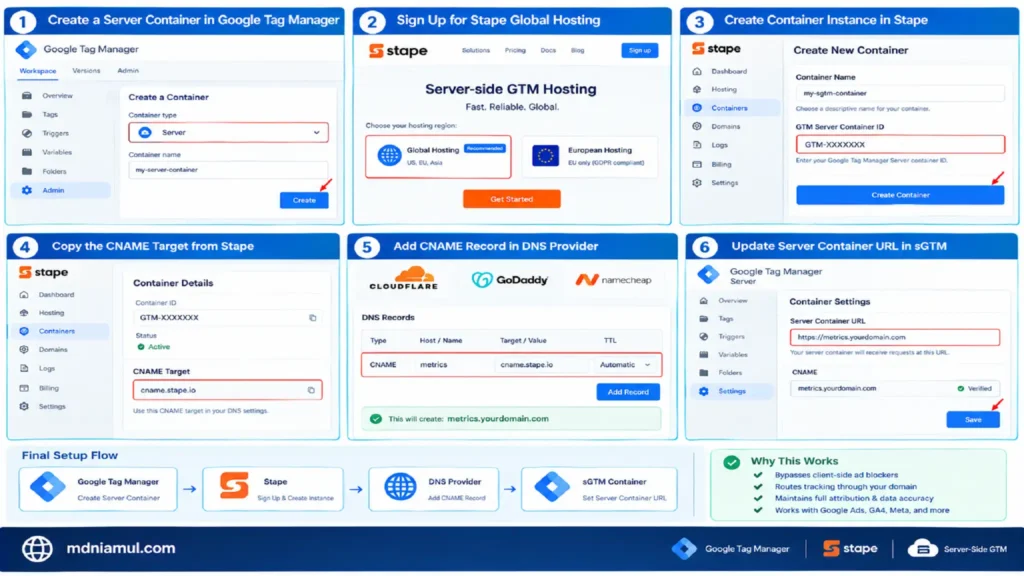This screenshot has width=1024, height=576.
Task: Choose the Global Hosting region card
Action: pos(438,157)
